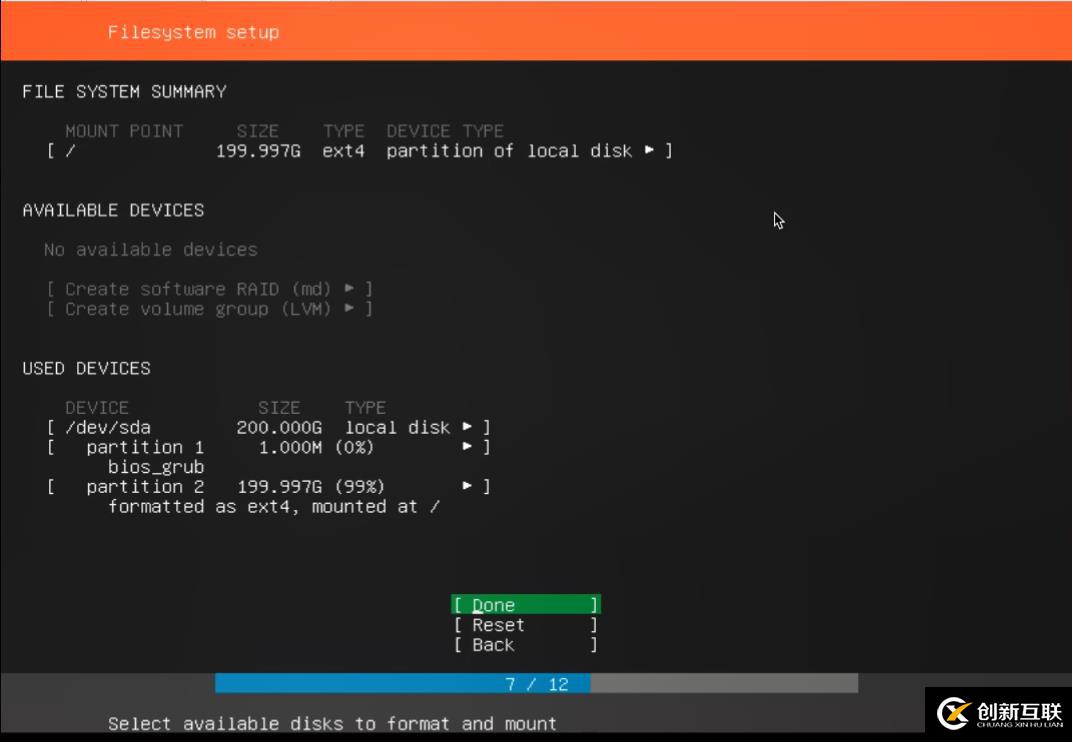The width and height of the screenshot is (1072, 742).
Task: Click 1.000M (0%) partition size
Action: click(316, 447)
